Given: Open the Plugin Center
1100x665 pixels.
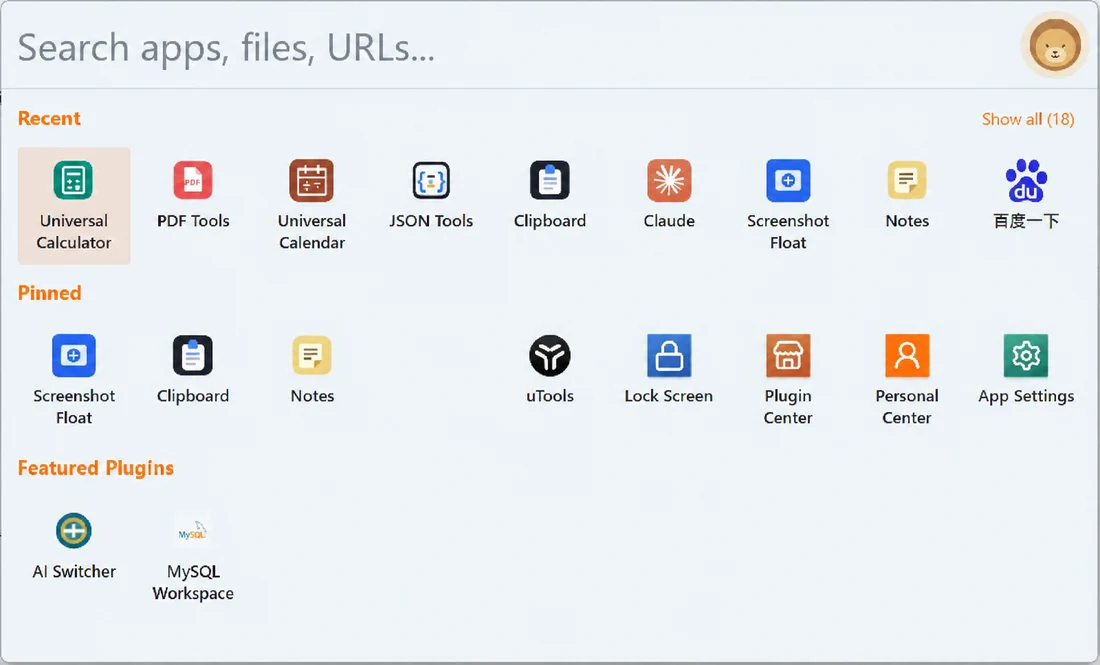Looking at the screenshot, I should 788,380.
